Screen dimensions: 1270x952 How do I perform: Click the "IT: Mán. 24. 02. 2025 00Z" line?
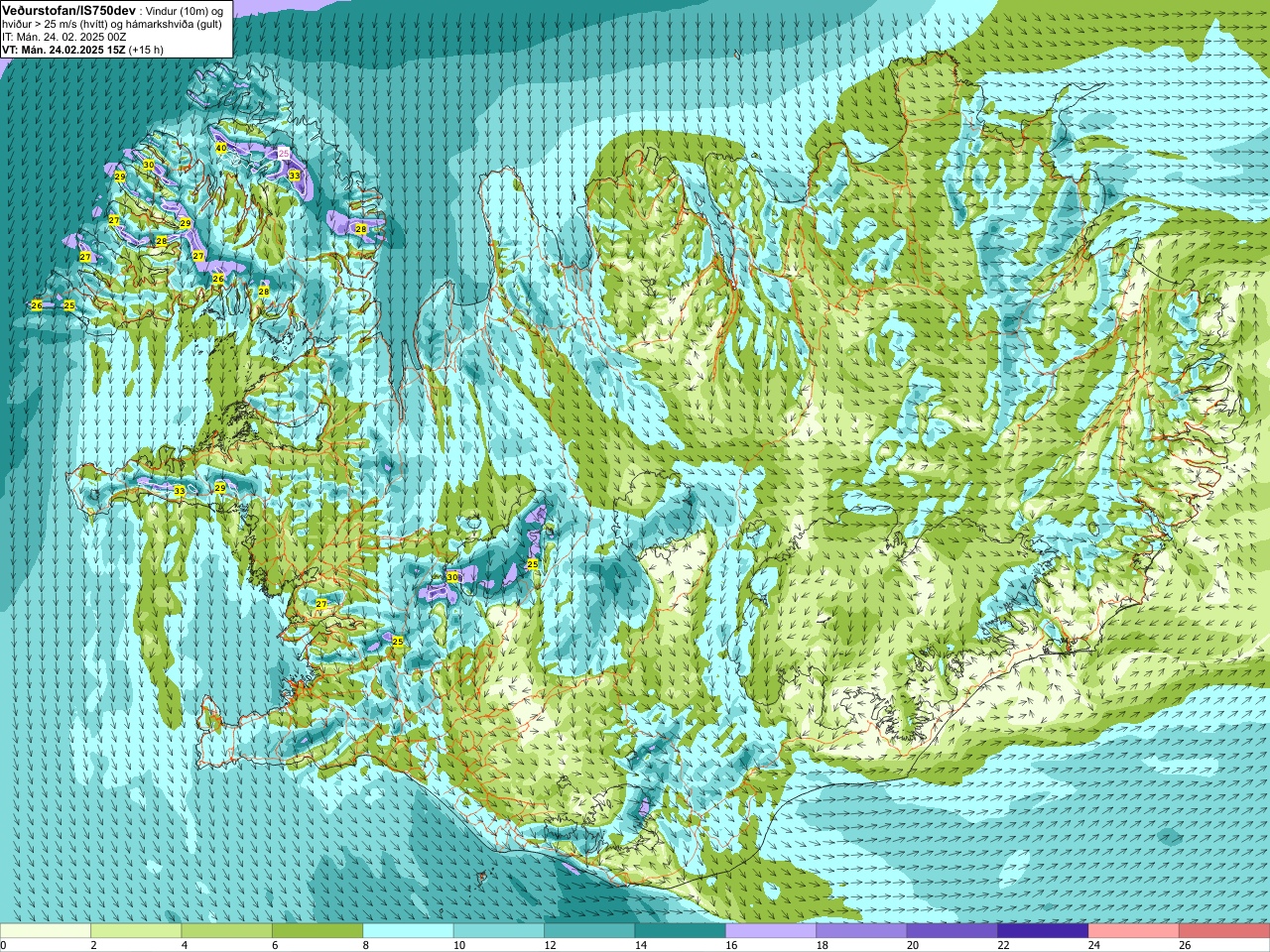[x=63, y=37]
